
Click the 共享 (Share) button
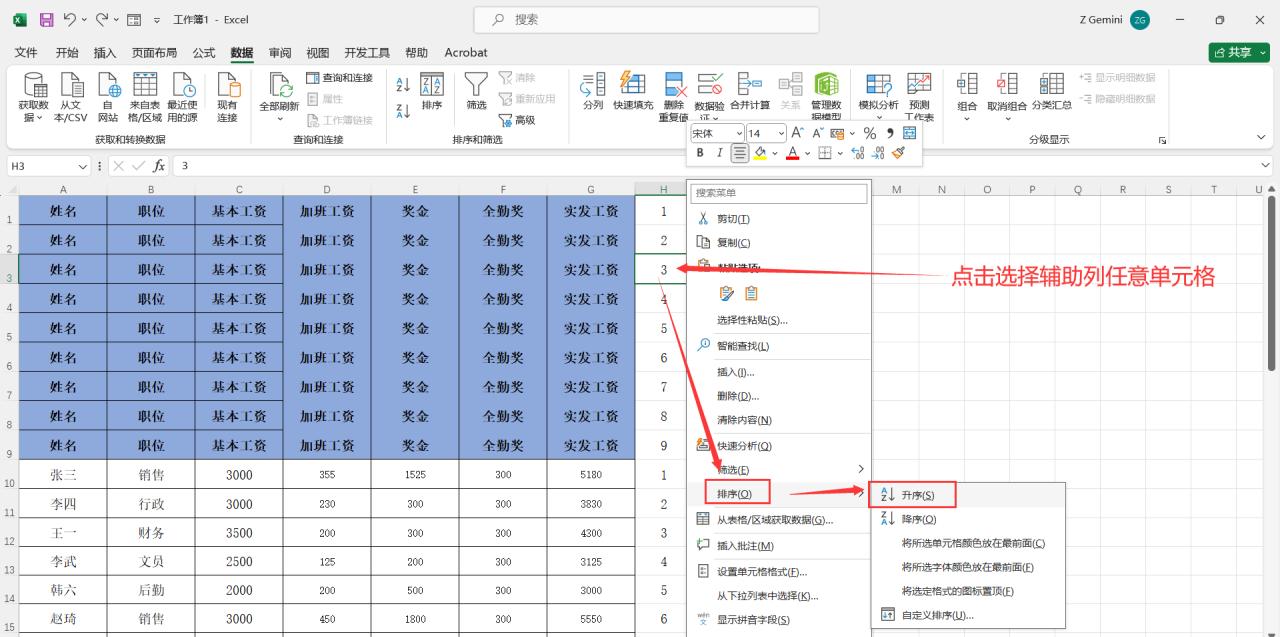point(1238,52)
